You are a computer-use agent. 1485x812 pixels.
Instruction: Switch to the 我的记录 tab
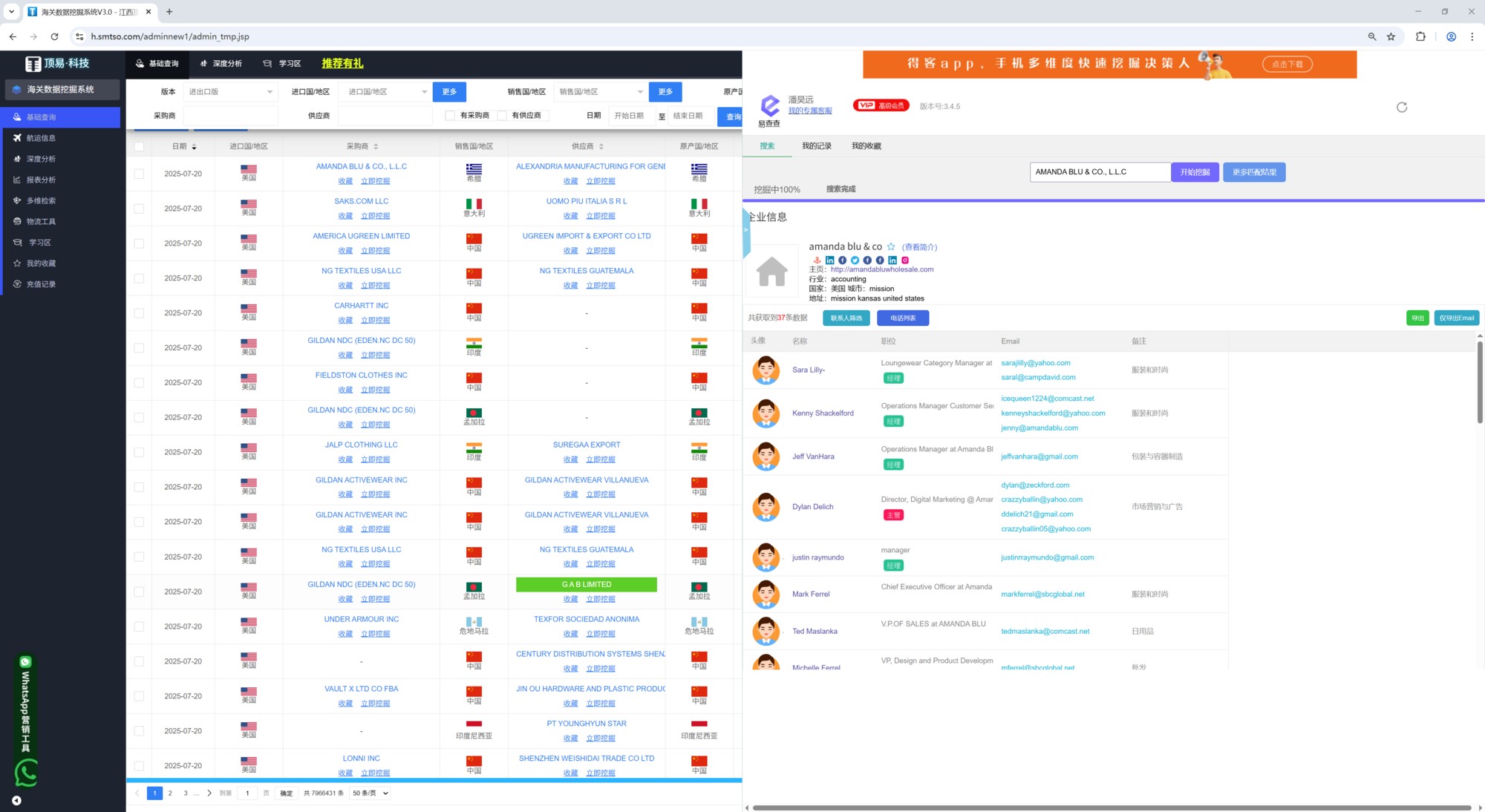[x=816, y=146]
